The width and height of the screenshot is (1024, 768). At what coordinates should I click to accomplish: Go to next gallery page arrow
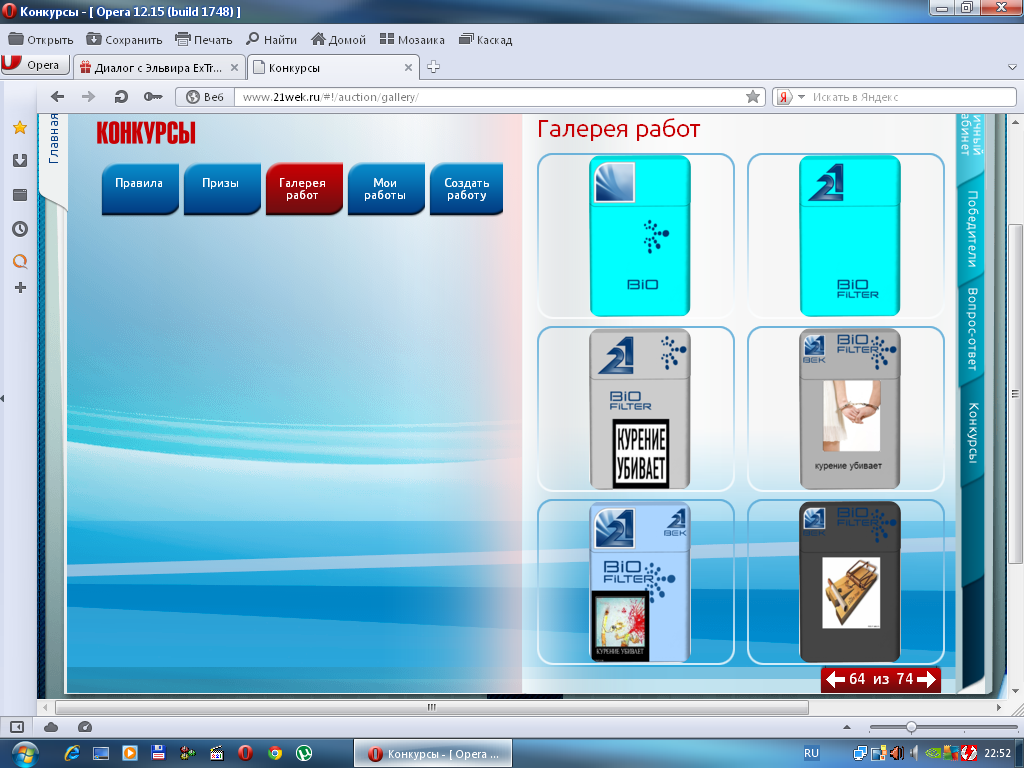(926, 679)
